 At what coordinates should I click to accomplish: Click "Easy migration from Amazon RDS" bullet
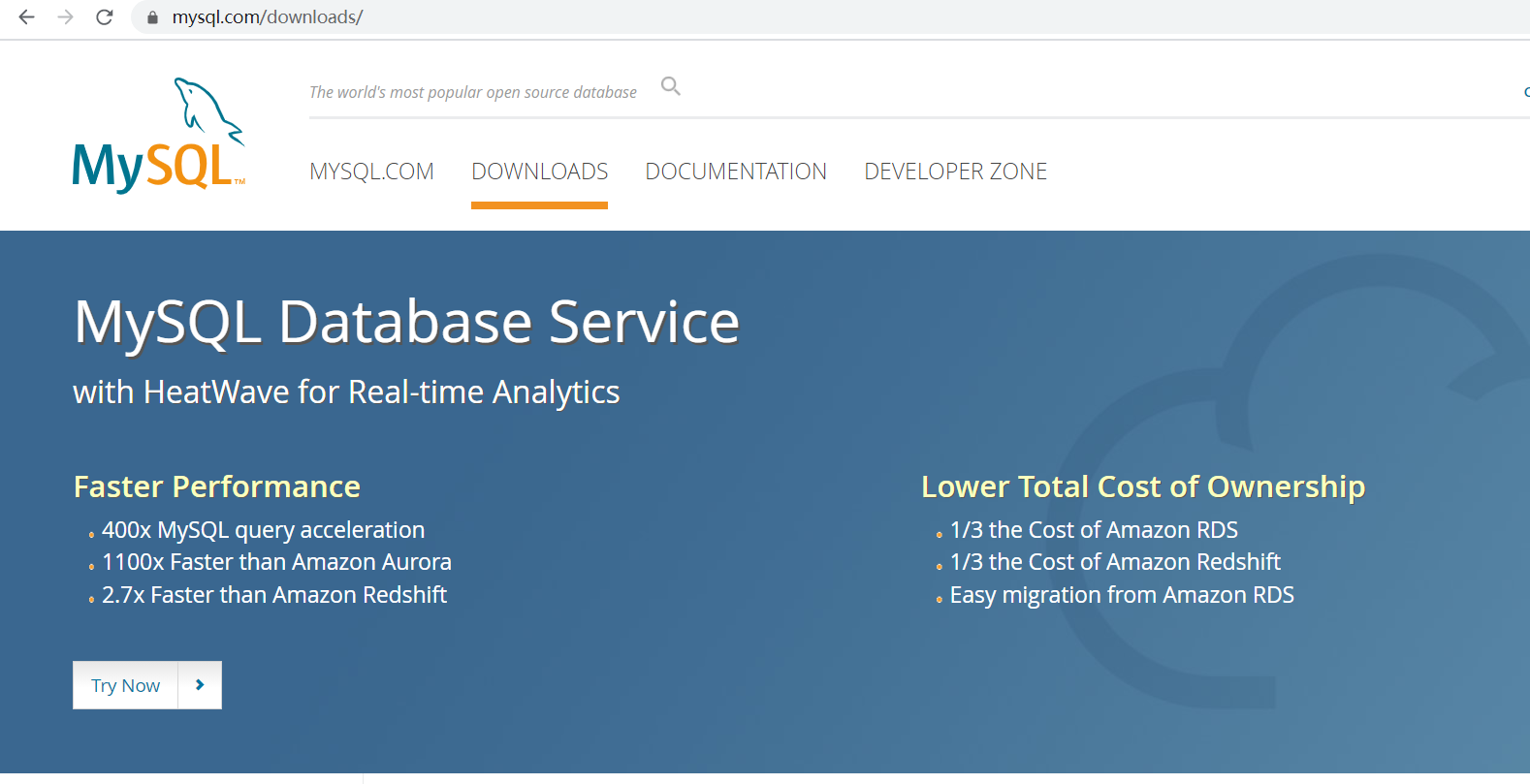coord(1122,595)
